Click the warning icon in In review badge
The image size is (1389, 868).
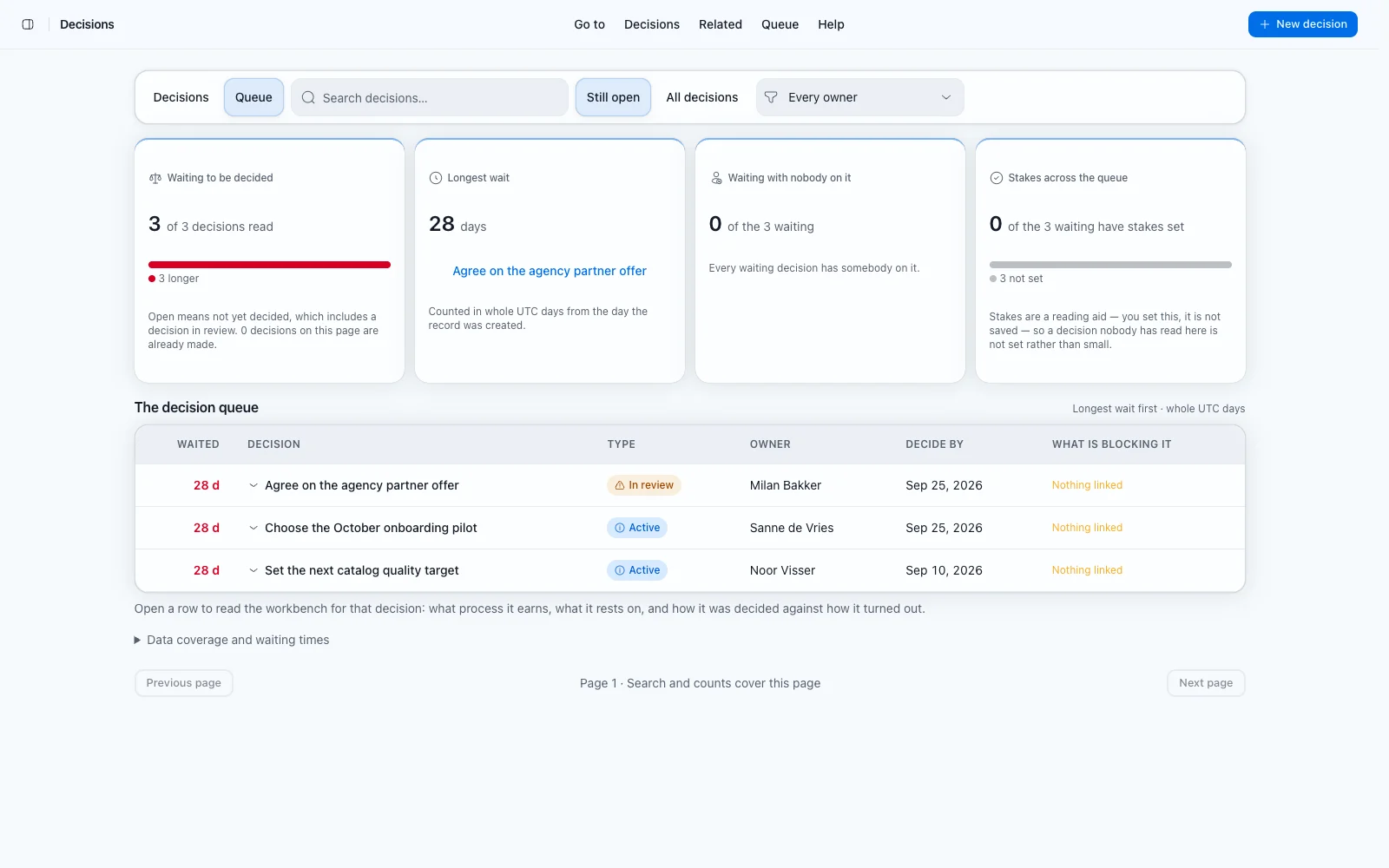[620, 485]
